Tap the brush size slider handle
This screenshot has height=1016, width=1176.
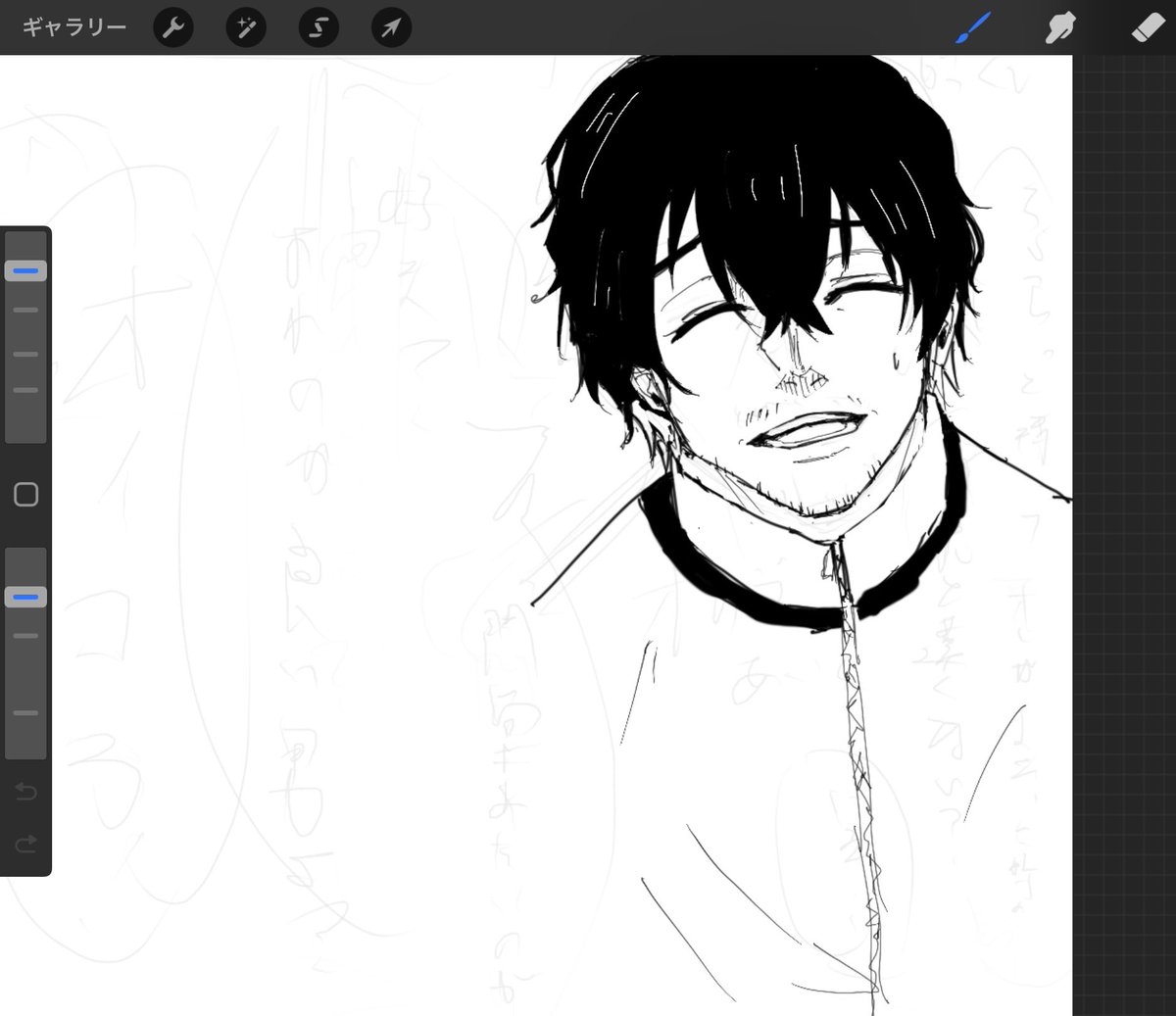[25, 270]
